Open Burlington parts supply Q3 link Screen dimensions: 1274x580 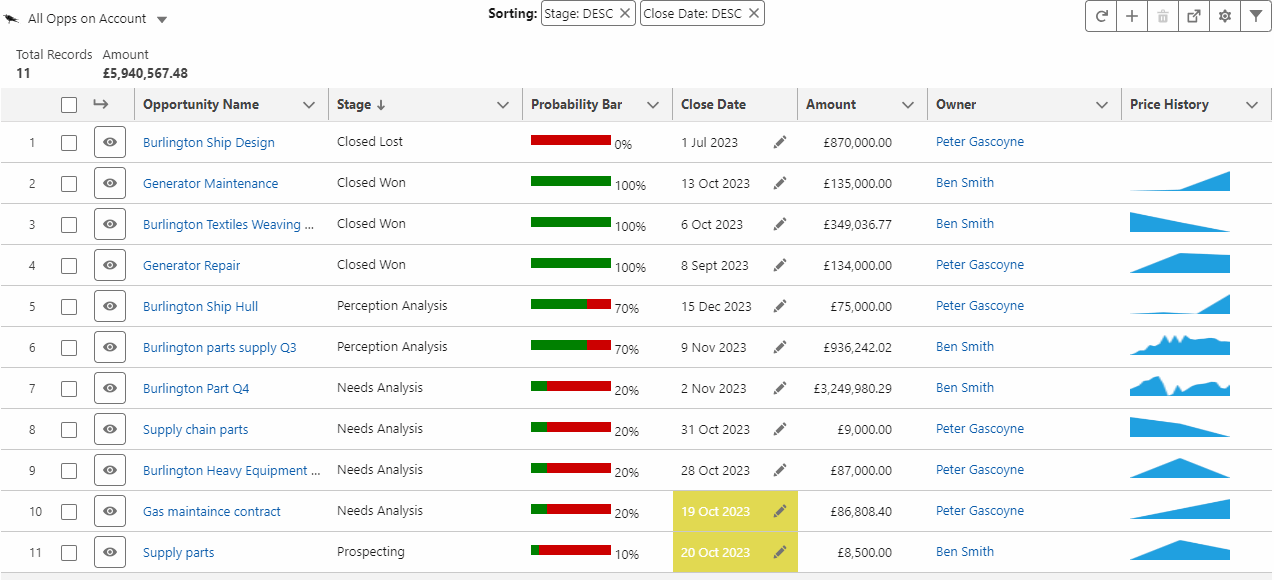point(220,347)
